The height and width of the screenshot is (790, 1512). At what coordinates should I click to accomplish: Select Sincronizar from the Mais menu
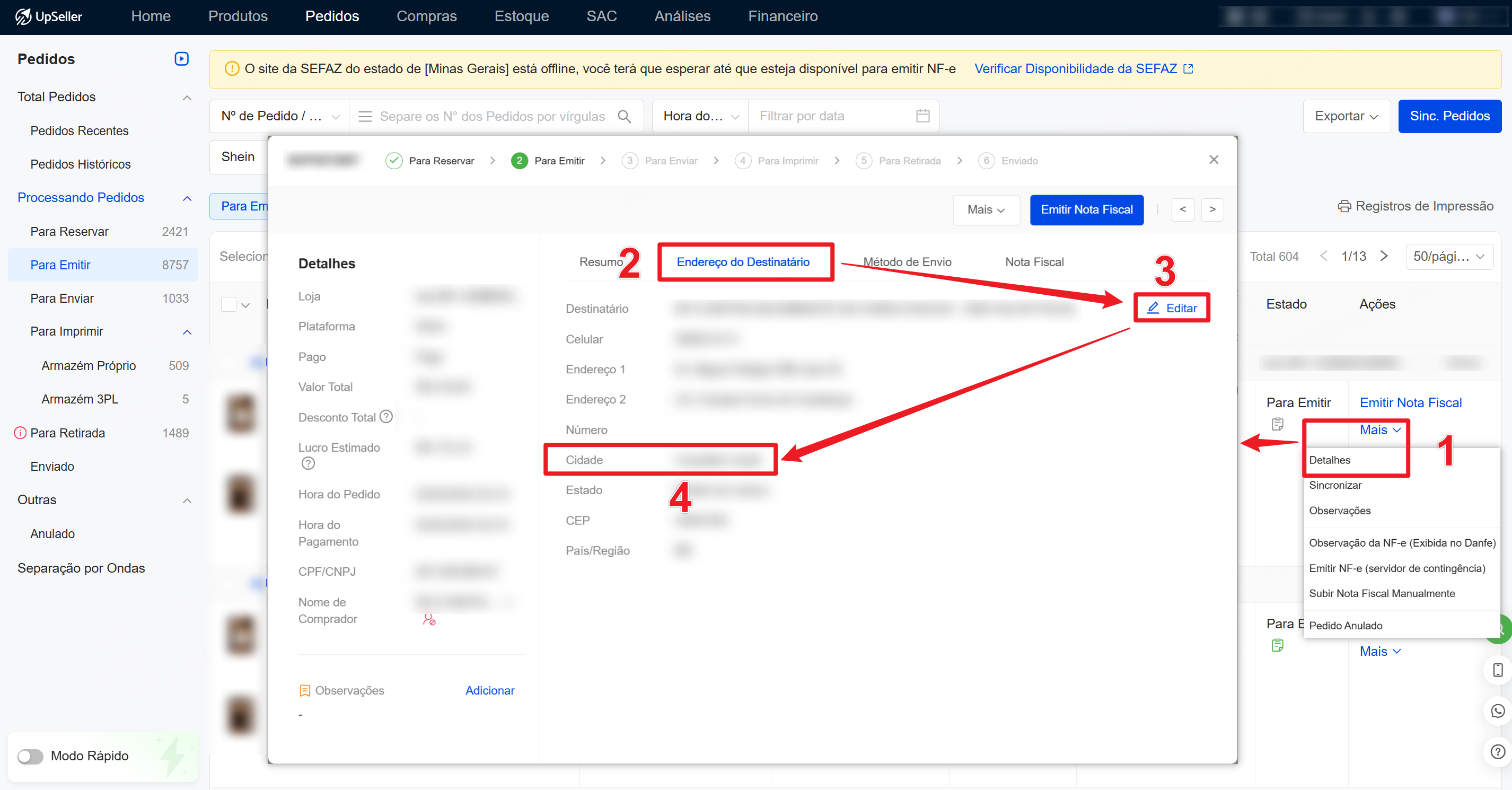click(1335, 485)
